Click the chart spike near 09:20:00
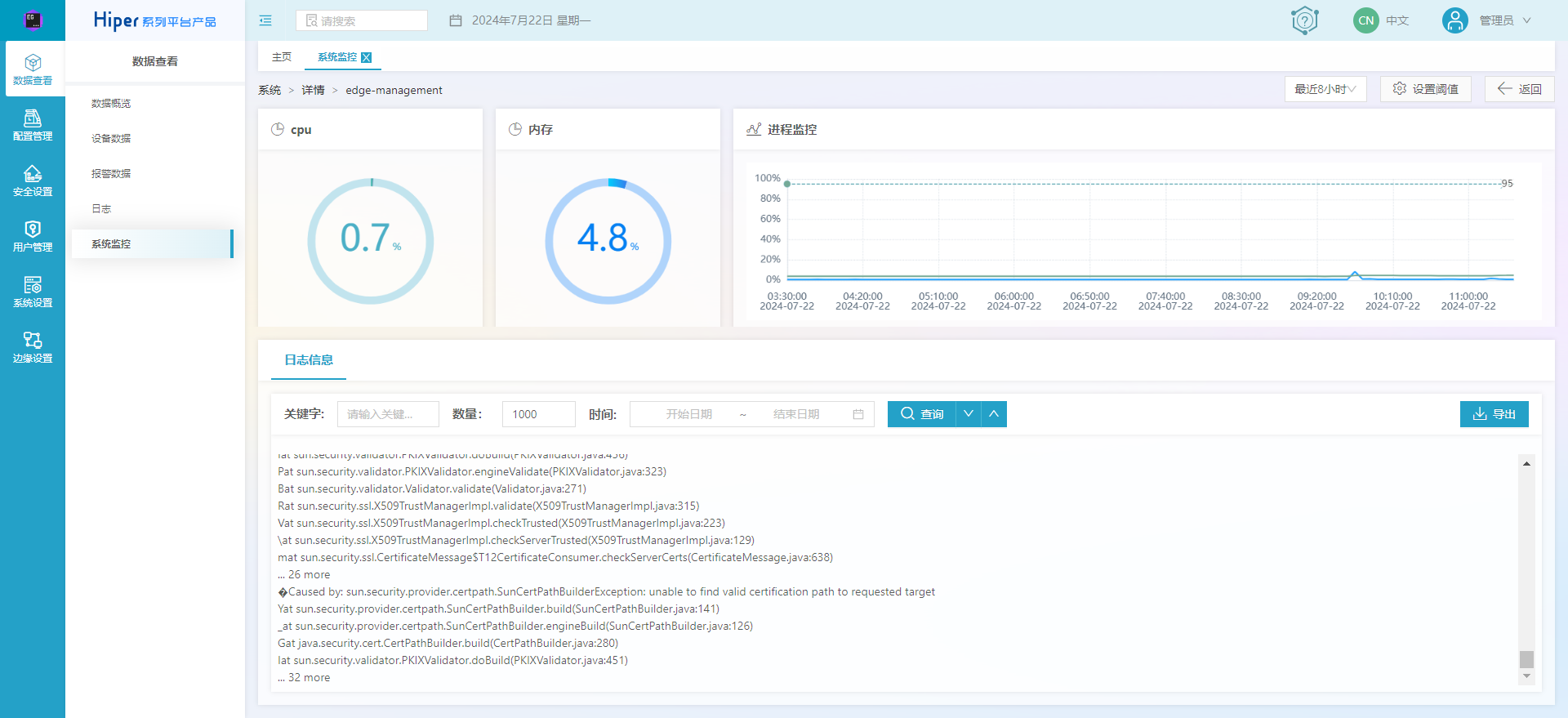1568x718 pixels. [1355, 274]
